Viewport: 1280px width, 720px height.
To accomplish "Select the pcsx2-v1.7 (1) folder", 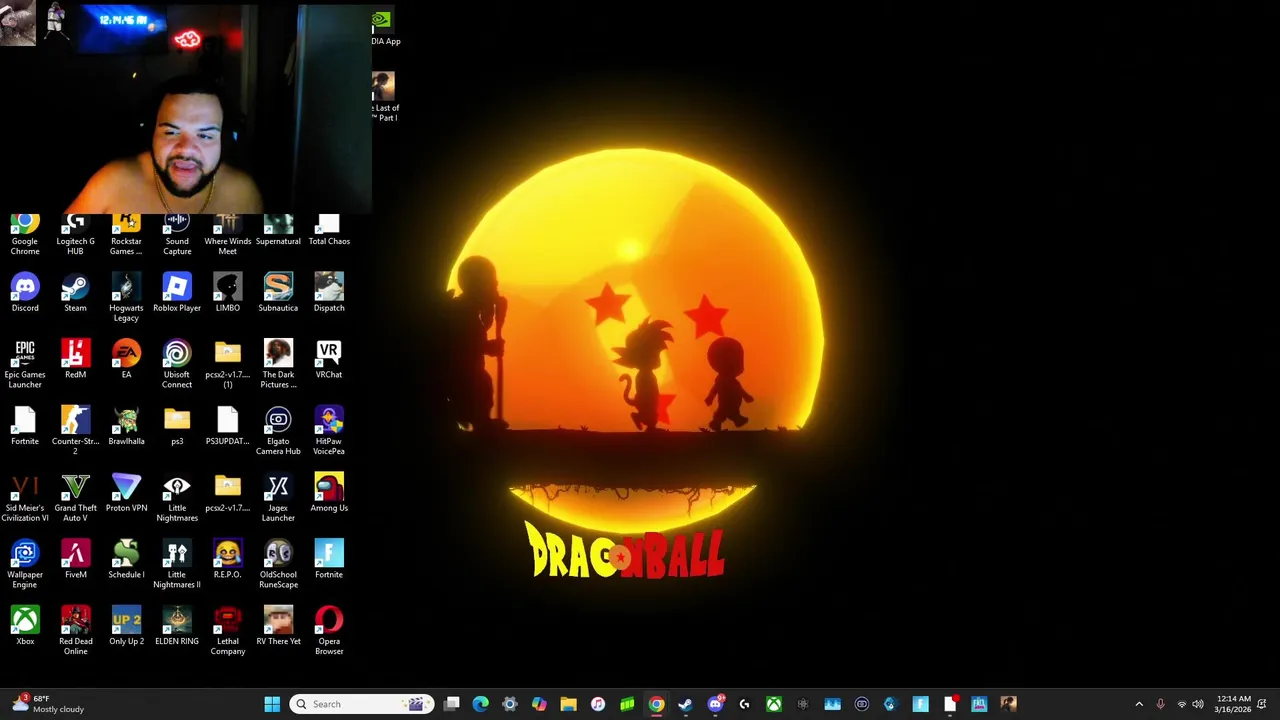I will [x=228, y=364].
